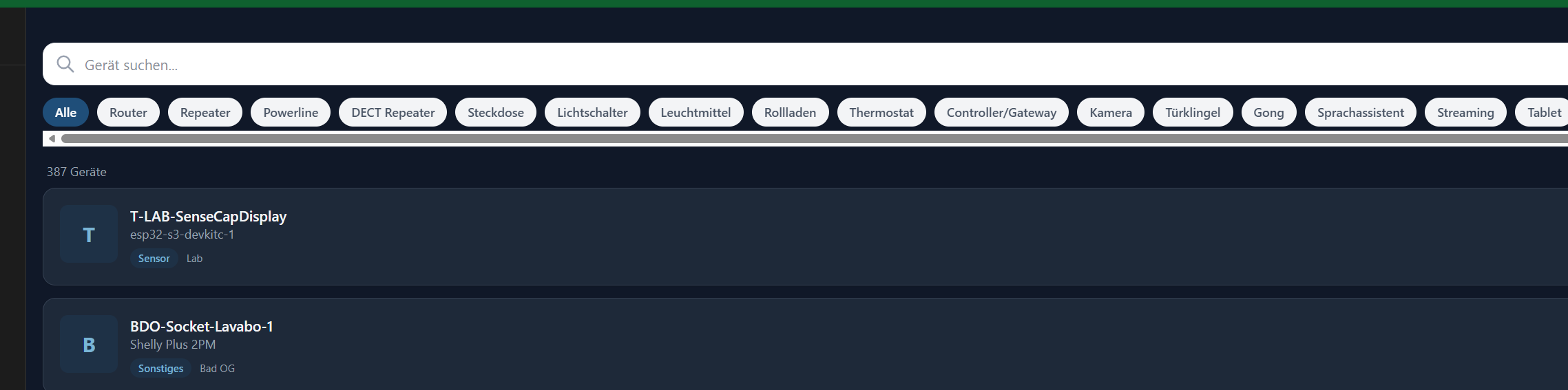Click the left scroll arrow of filter bar
This screenshot has height=390, width=1568.
[52, 139]
